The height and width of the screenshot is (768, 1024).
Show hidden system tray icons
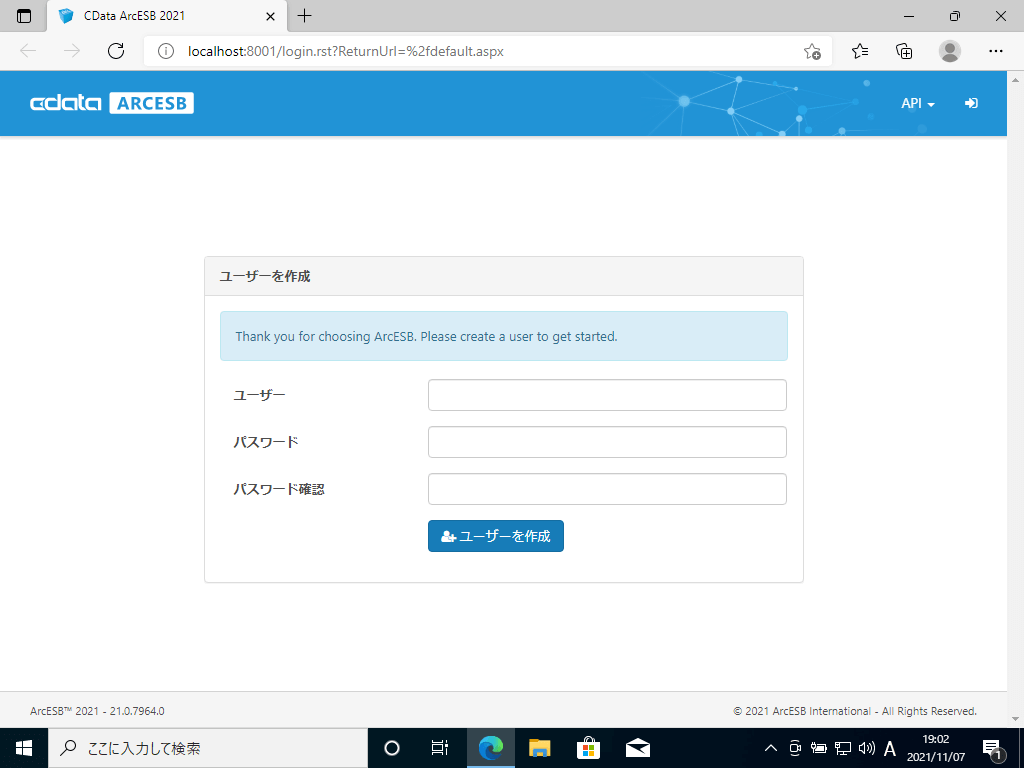[x=771, y=748]
